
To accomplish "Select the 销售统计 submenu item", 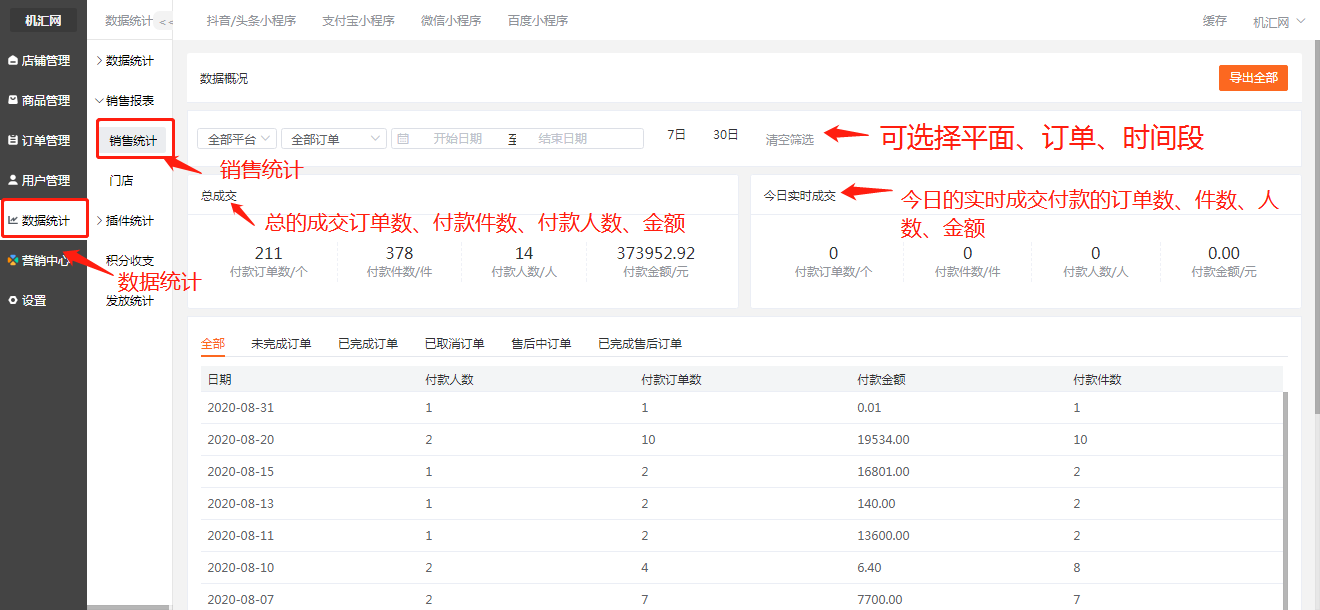I will pos(132,141).
